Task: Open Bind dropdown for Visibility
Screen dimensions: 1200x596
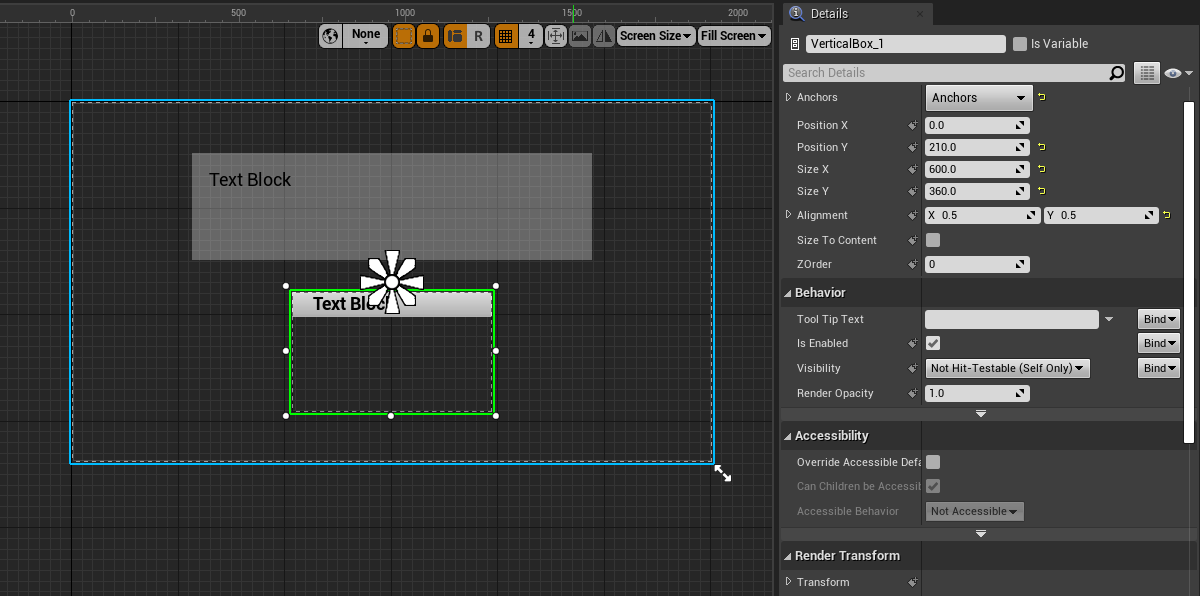Action: click(1159, 368)
